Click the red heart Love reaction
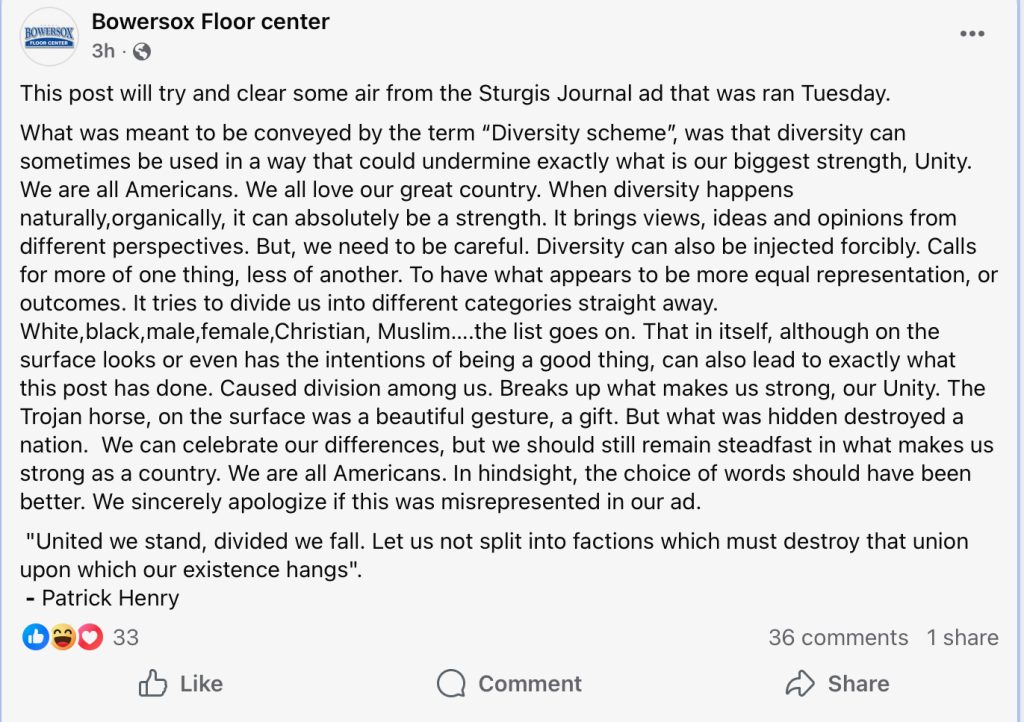1024x722 pixels. [x=89, y=637]
